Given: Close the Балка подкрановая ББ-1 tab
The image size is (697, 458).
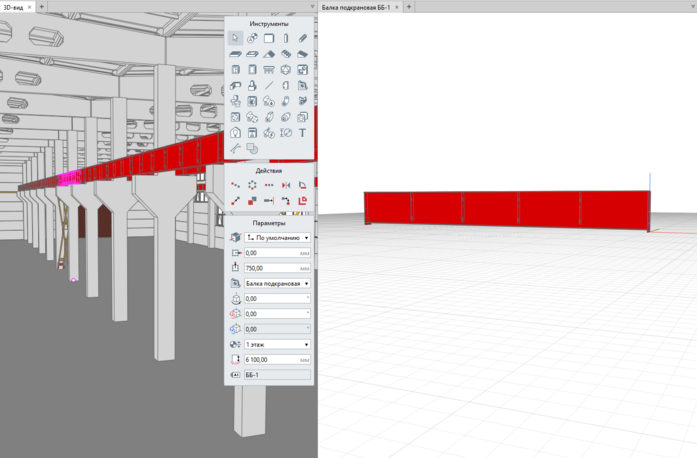Looking at the screenshot, I should 398,6.
